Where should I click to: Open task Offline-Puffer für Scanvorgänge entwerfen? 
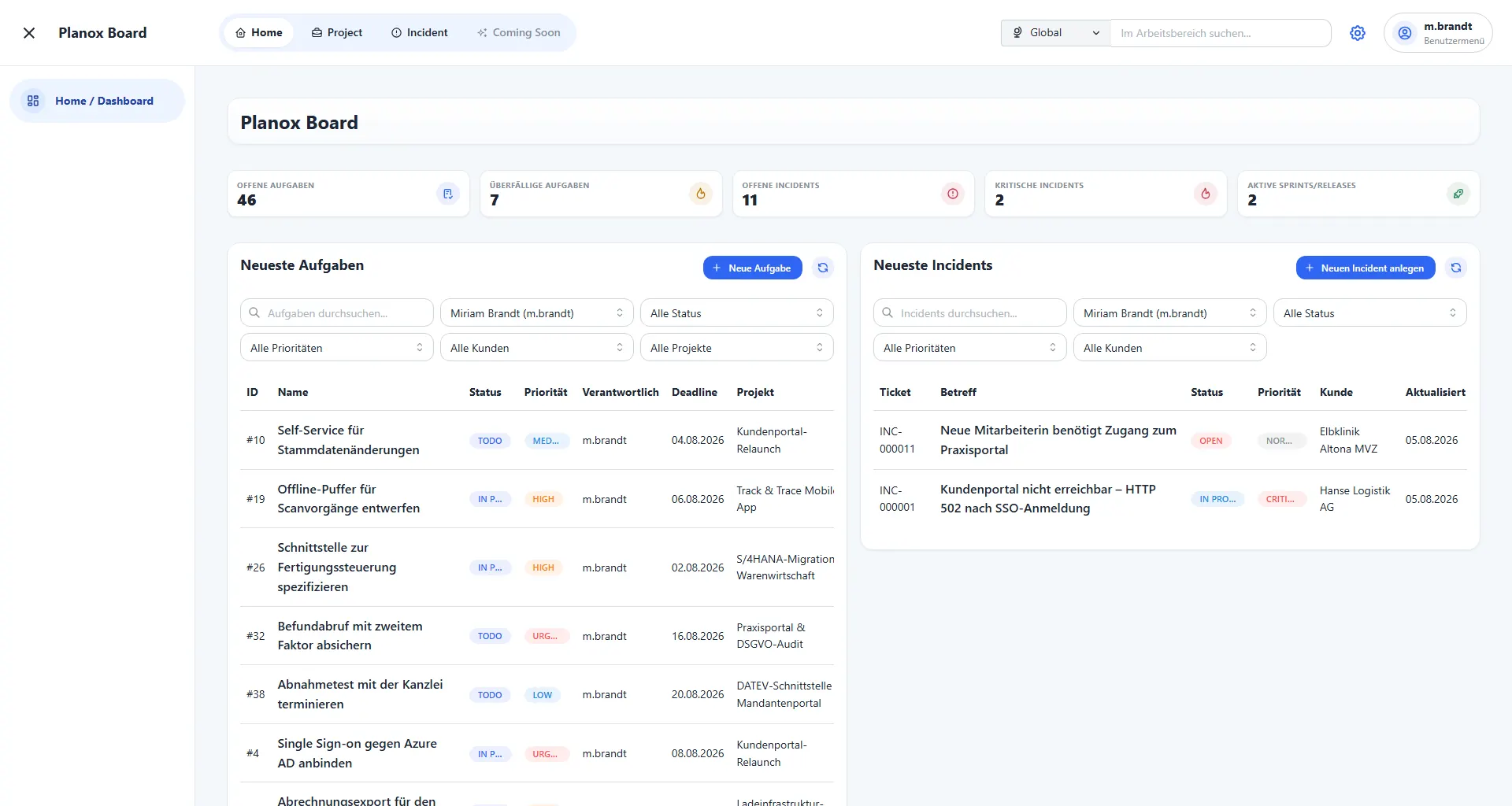click(x=348, y=498)
